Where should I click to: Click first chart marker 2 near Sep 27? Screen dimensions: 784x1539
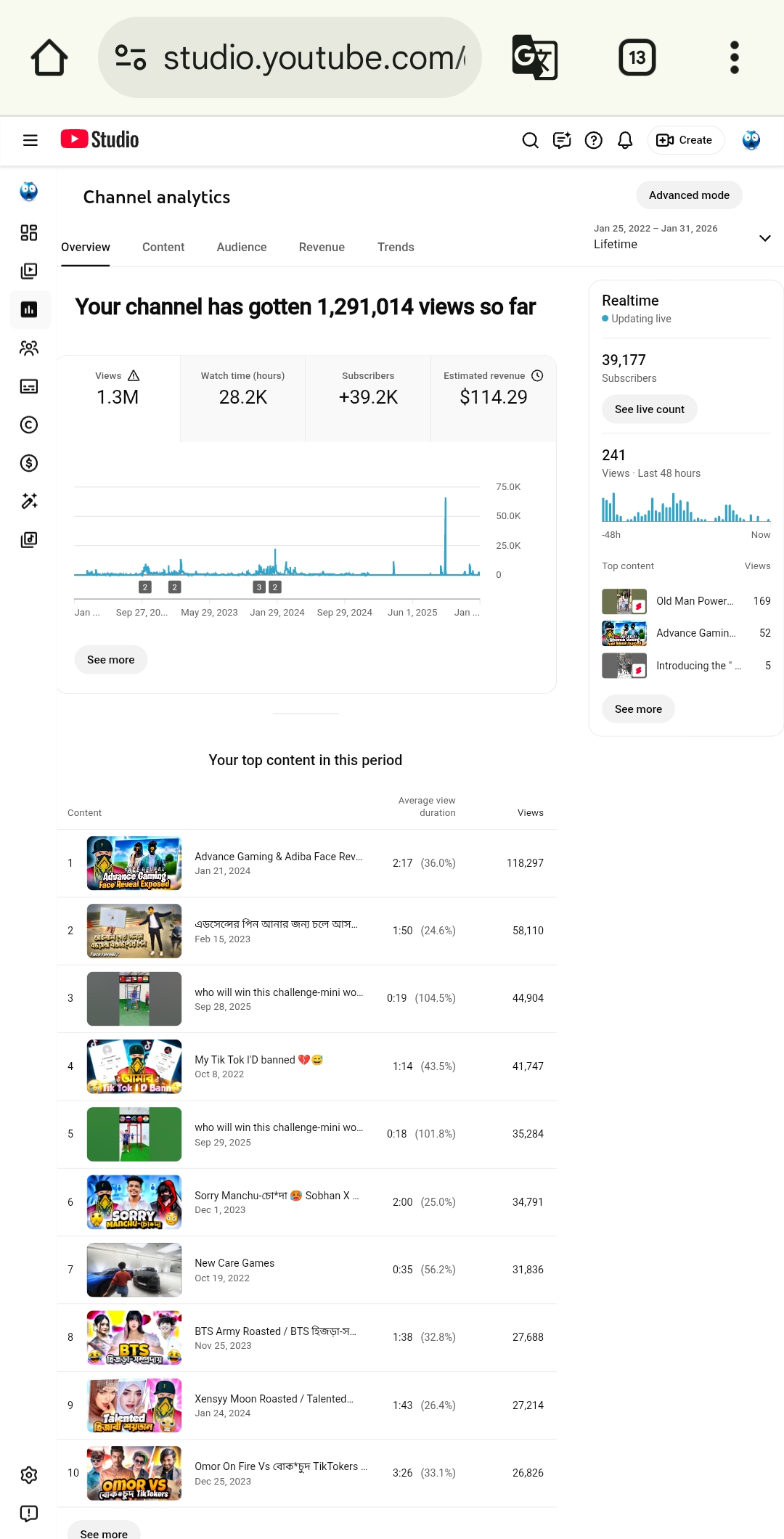145,587
